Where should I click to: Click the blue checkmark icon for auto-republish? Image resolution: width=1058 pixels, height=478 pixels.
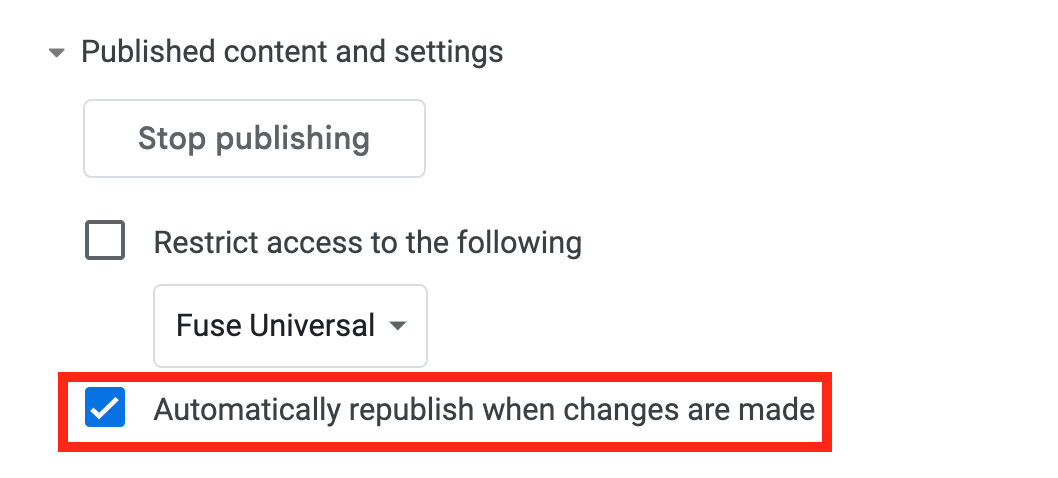pos(105,409)
